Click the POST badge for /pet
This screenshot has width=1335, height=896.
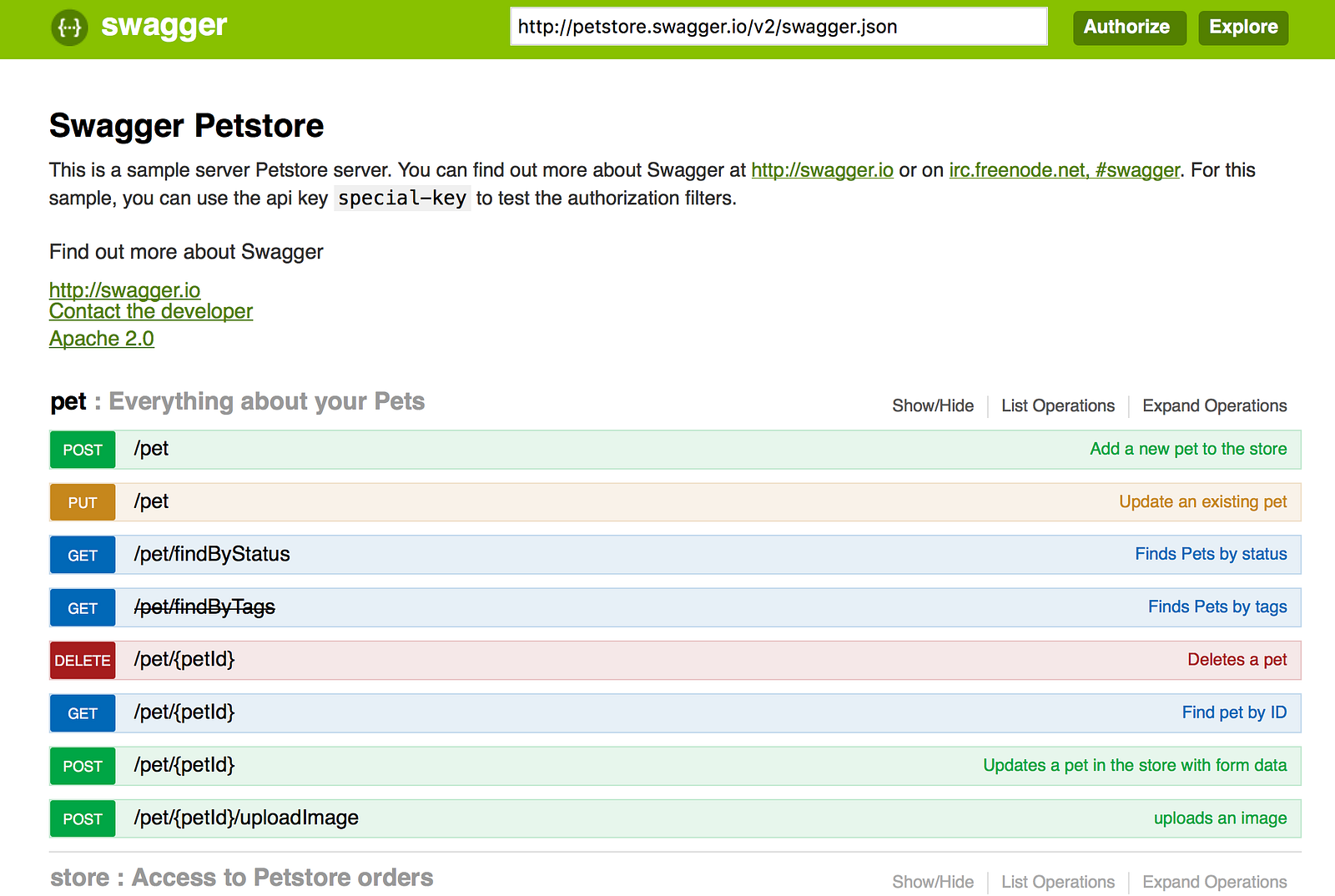[83, 451]
